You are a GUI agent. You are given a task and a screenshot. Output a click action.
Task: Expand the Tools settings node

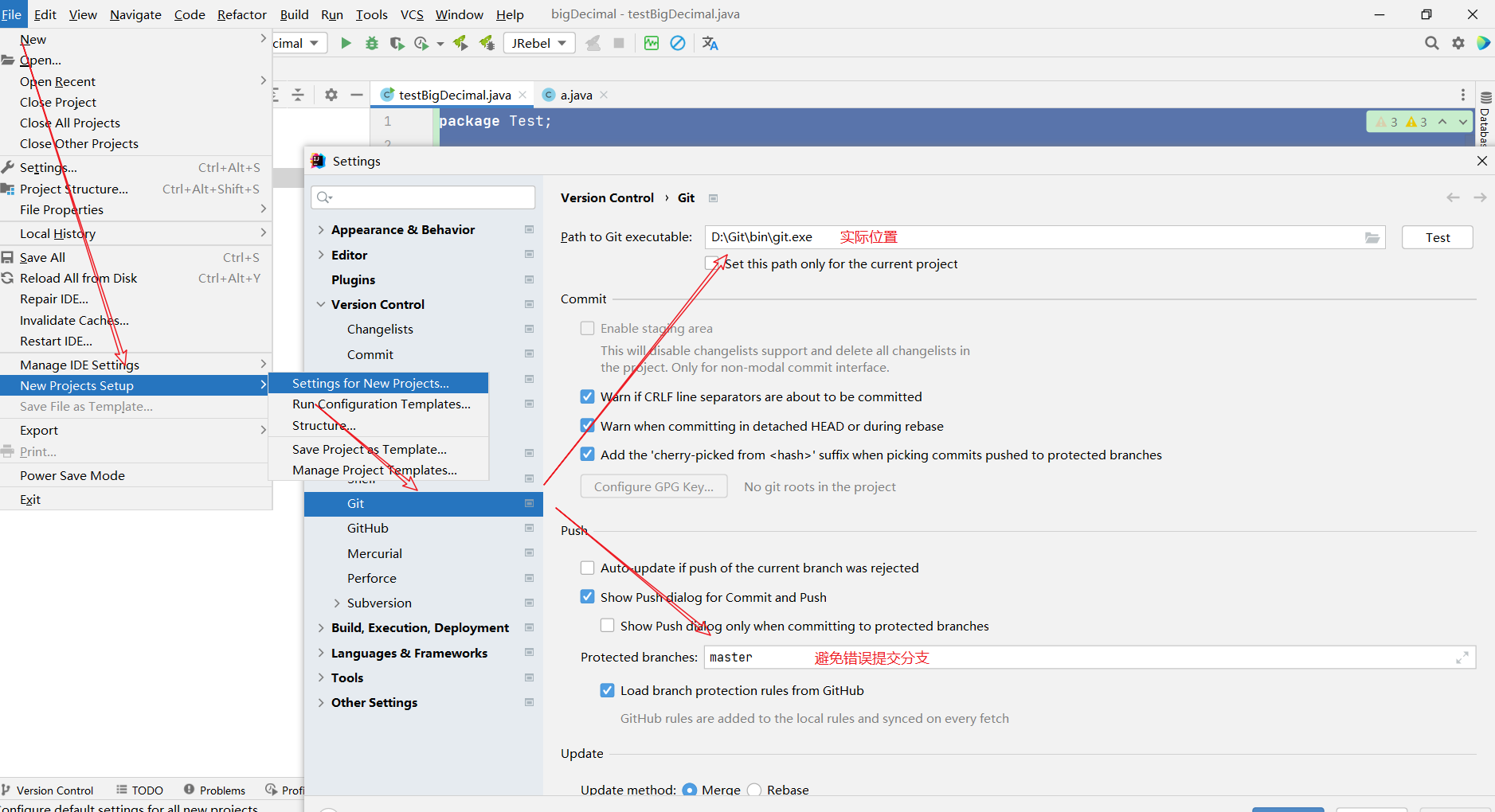tap(321, 677)
